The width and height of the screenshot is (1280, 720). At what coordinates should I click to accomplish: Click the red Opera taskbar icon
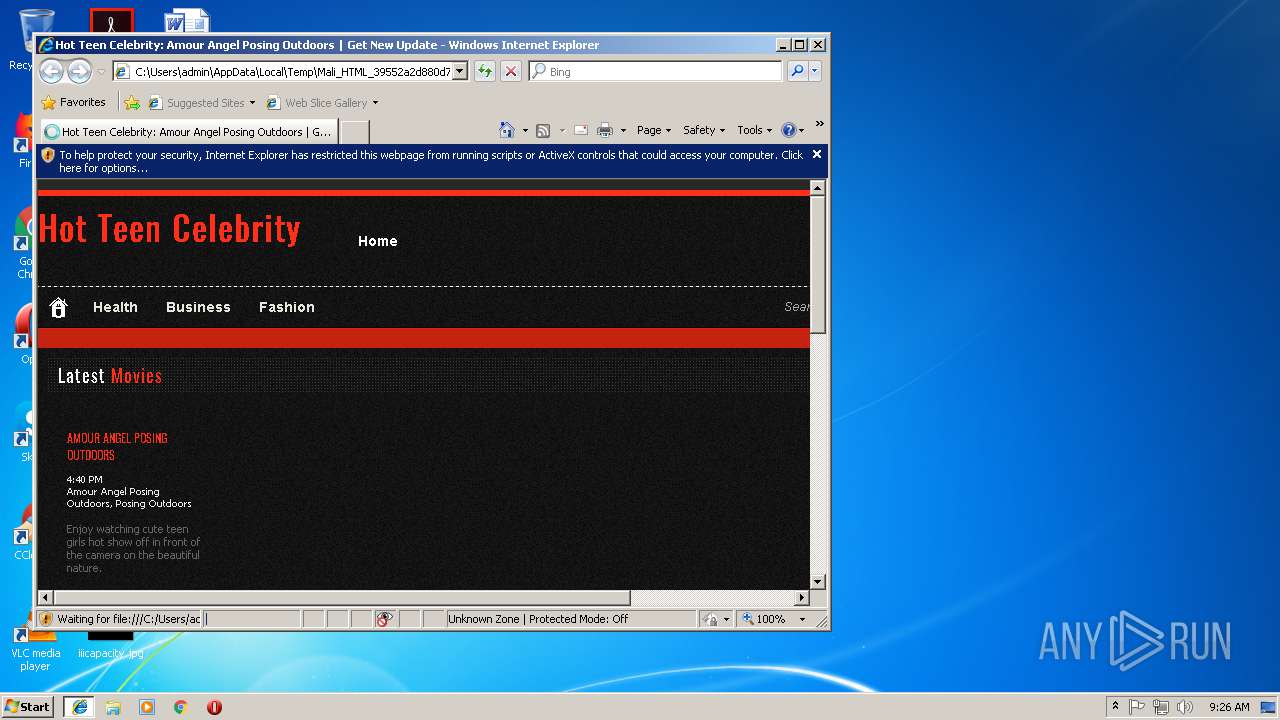point(214,706)
